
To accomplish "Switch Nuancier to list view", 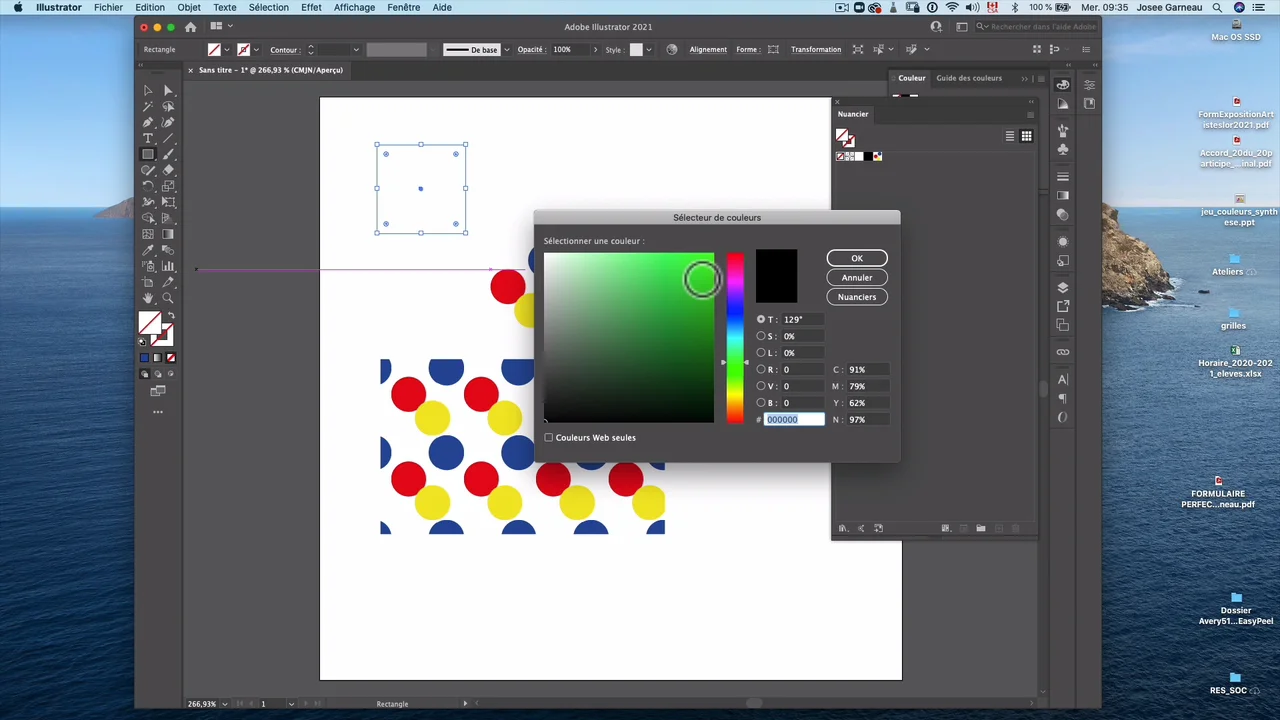I will coord(1010,136).
